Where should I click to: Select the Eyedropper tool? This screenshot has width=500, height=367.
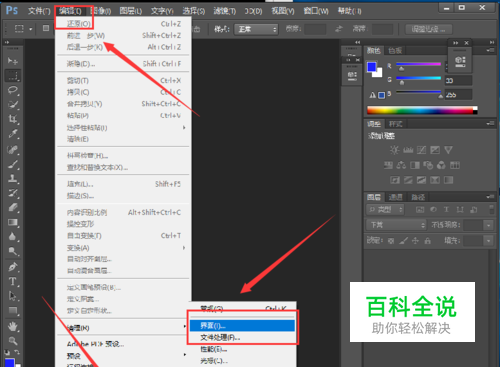coord(13,134)
